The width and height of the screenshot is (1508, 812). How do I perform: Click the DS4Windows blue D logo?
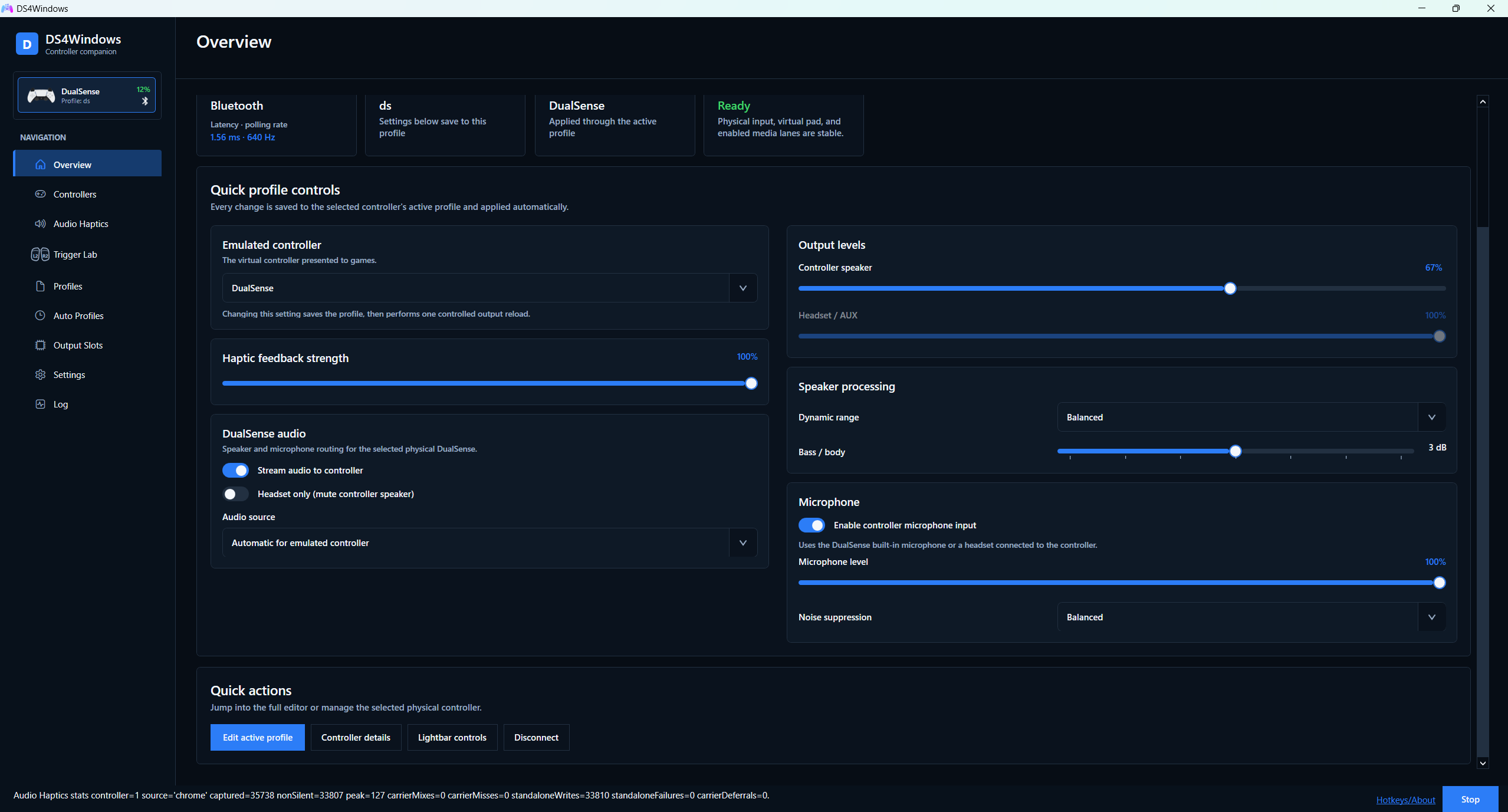[27, 44]
